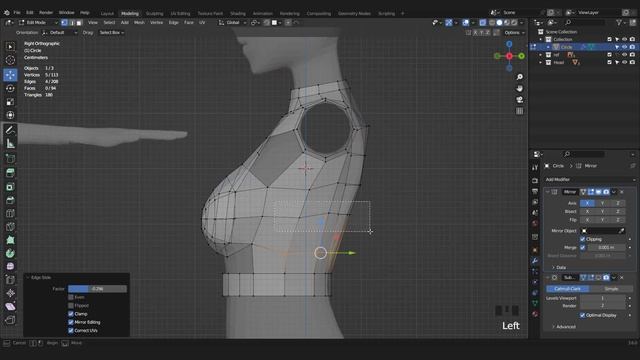640x360 pixels.
Task: Open the Orientation Default dropdown
Action: [x=60, y=32]
